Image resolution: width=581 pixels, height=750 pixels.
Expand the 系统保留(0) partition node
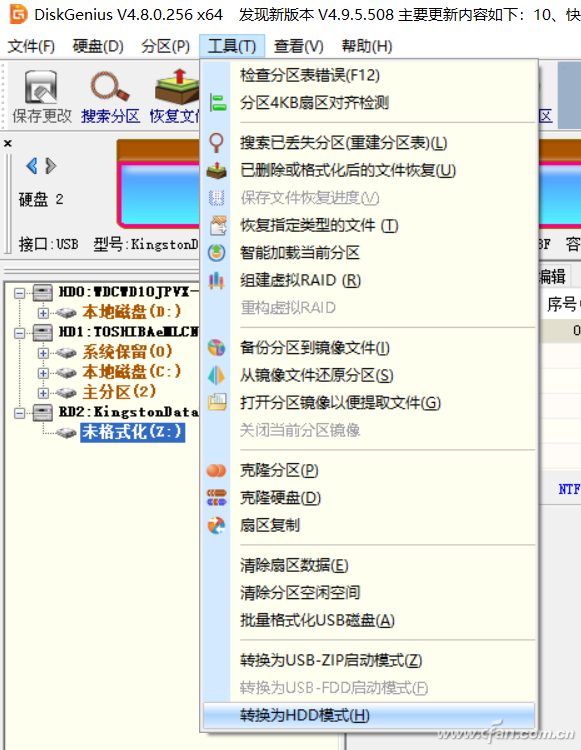pyautogui.click(x=44, y=353)
